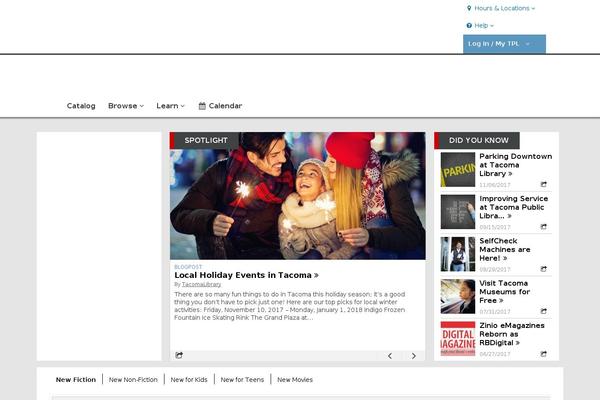Share the SelfCheck Machines post
The width and height of the screenshot is (600, 400).
543,269
